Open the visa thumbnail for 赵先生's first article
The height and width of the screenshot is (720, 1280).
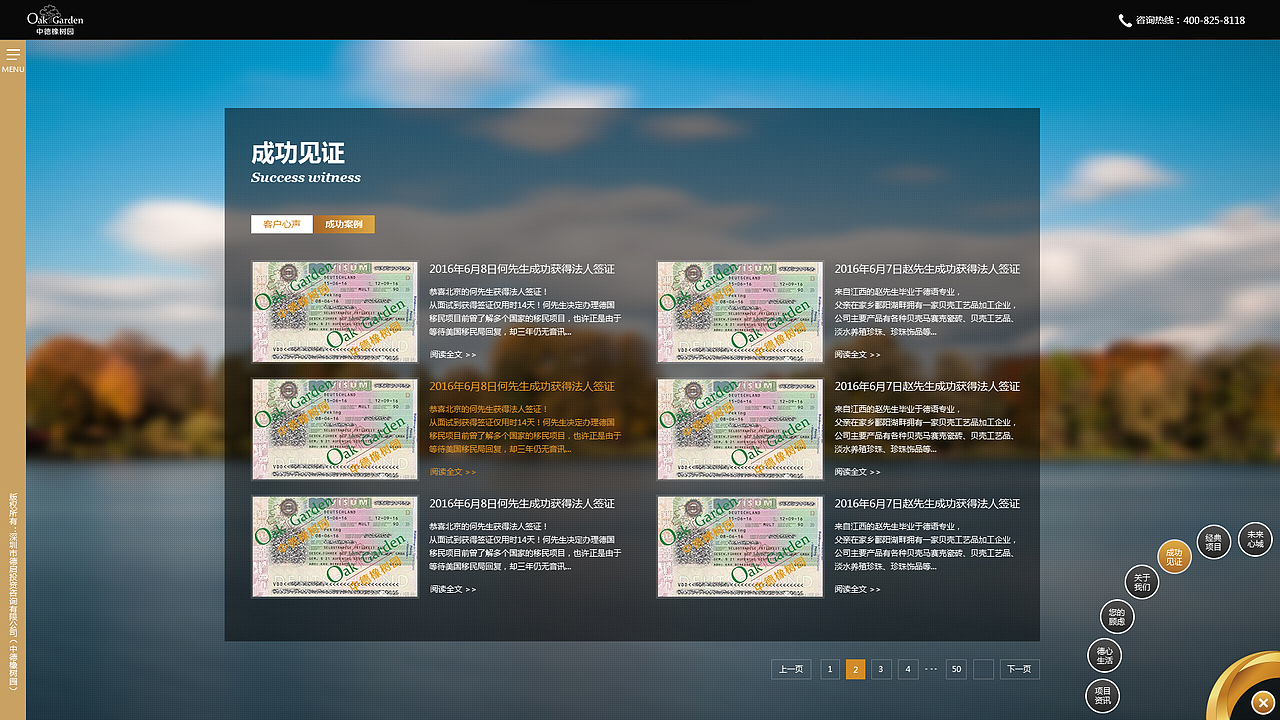740,312
